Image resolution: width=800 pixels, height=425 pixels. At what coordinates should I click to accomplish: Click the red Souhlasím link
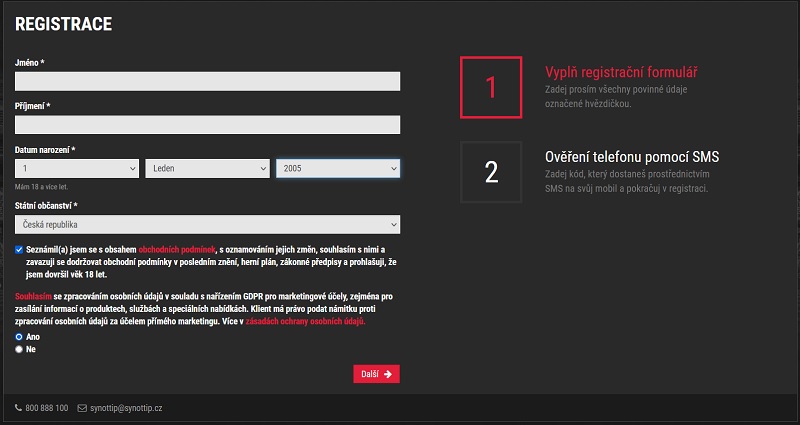[33, 296]
